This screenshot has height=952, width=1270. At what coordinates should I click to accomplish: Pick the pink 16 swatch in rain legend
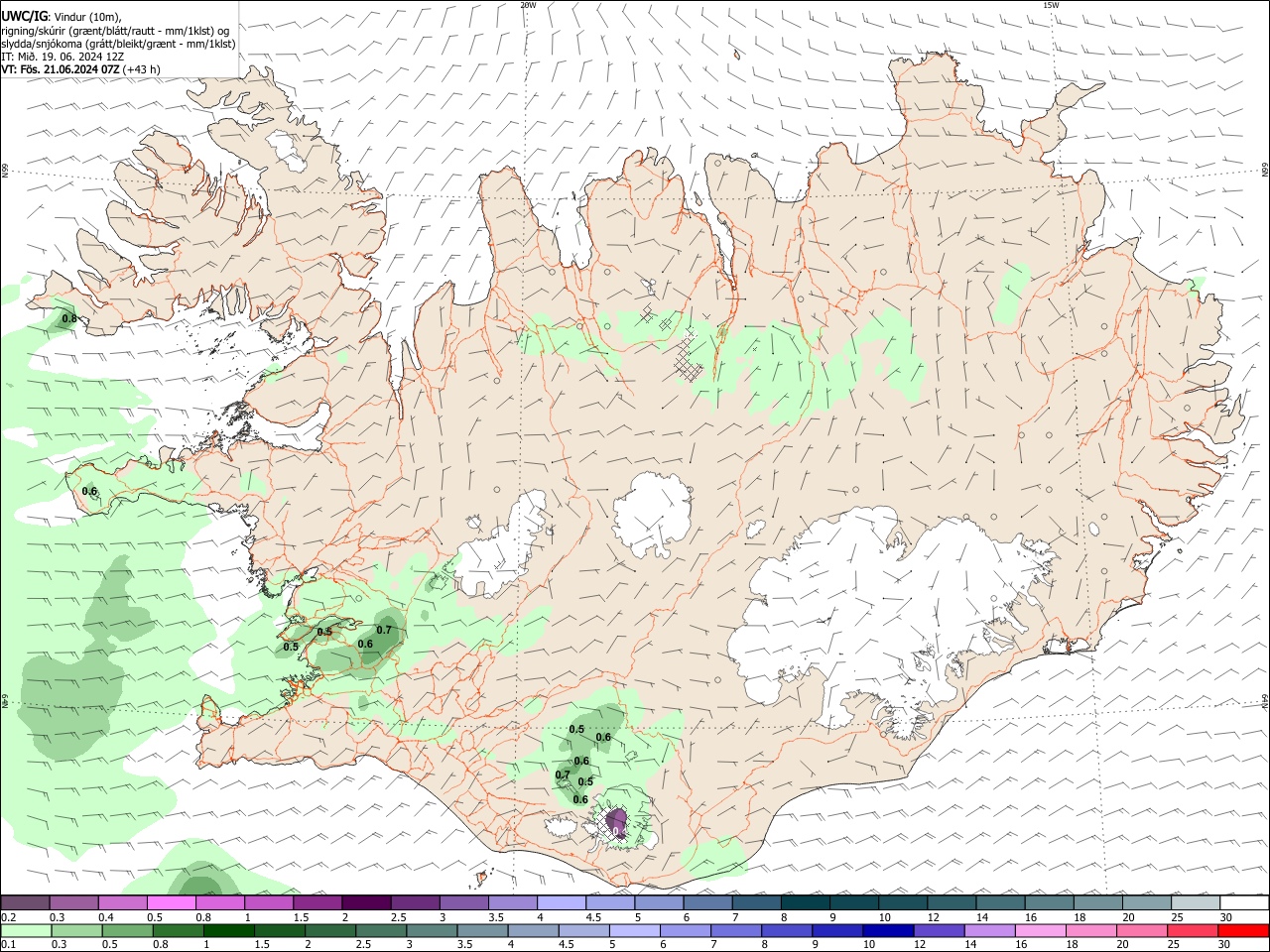click(x=1042, y=930)
